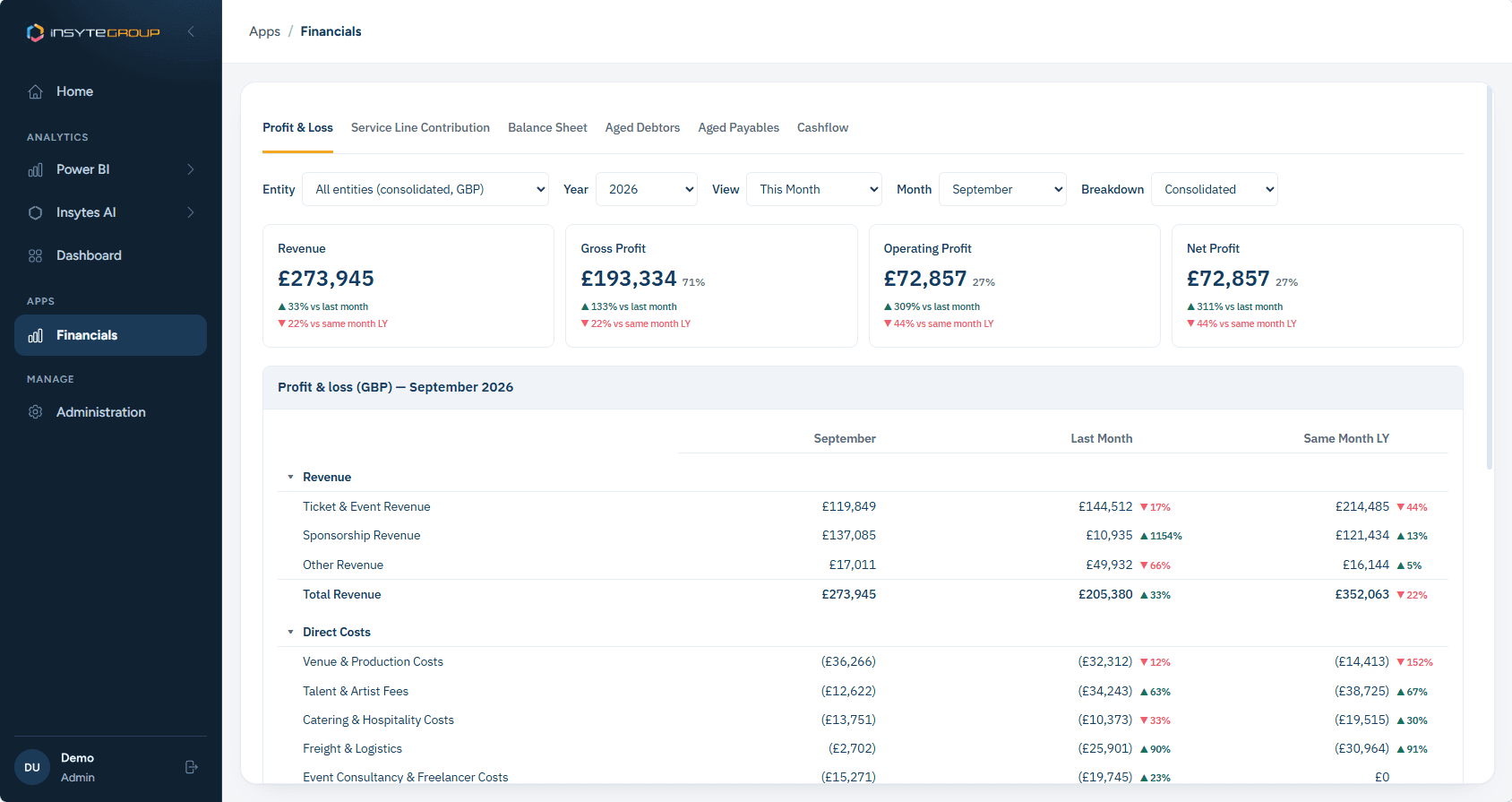Click the Gross Profit £193,334 card
This screenshot has height=802, width=1512.
(711, 286)
